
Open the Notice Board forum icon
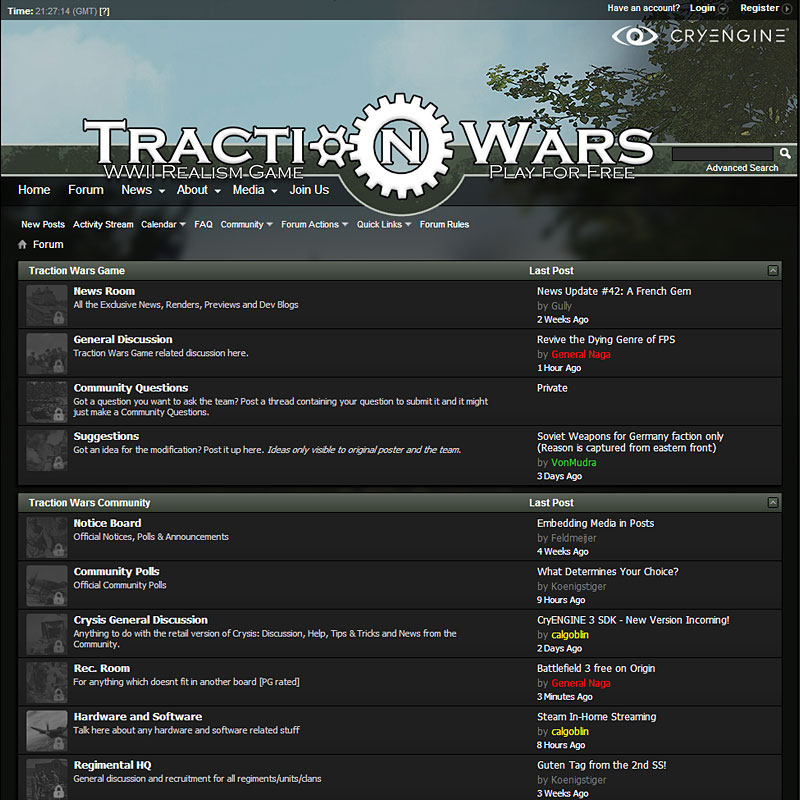47,537
